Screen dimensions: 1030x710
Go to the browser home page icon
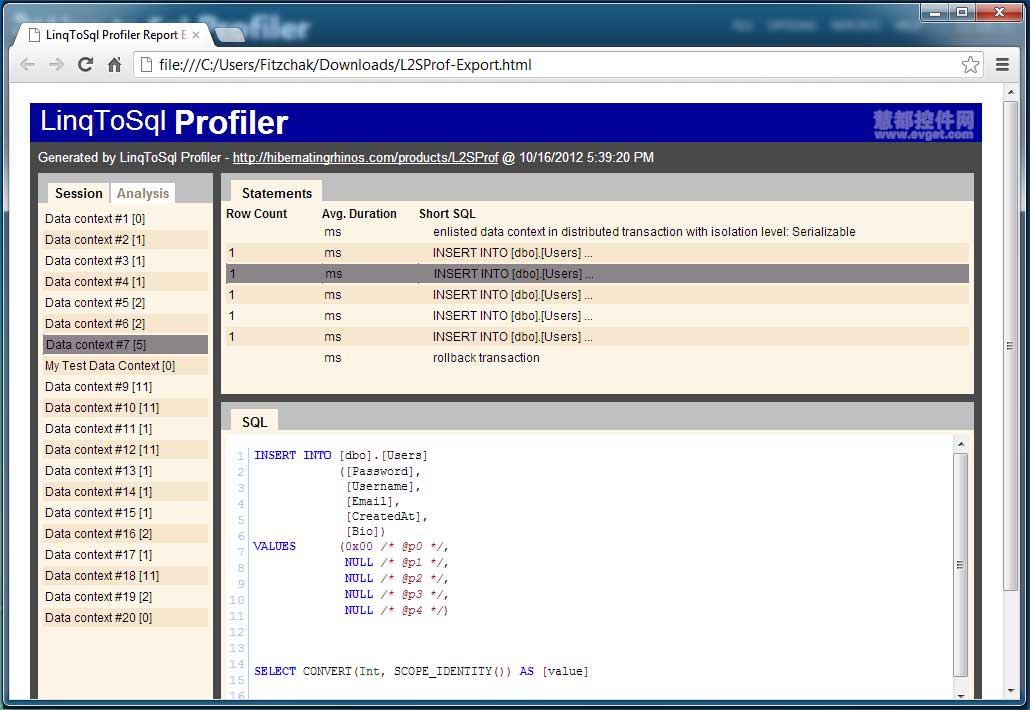click(114, 64)
